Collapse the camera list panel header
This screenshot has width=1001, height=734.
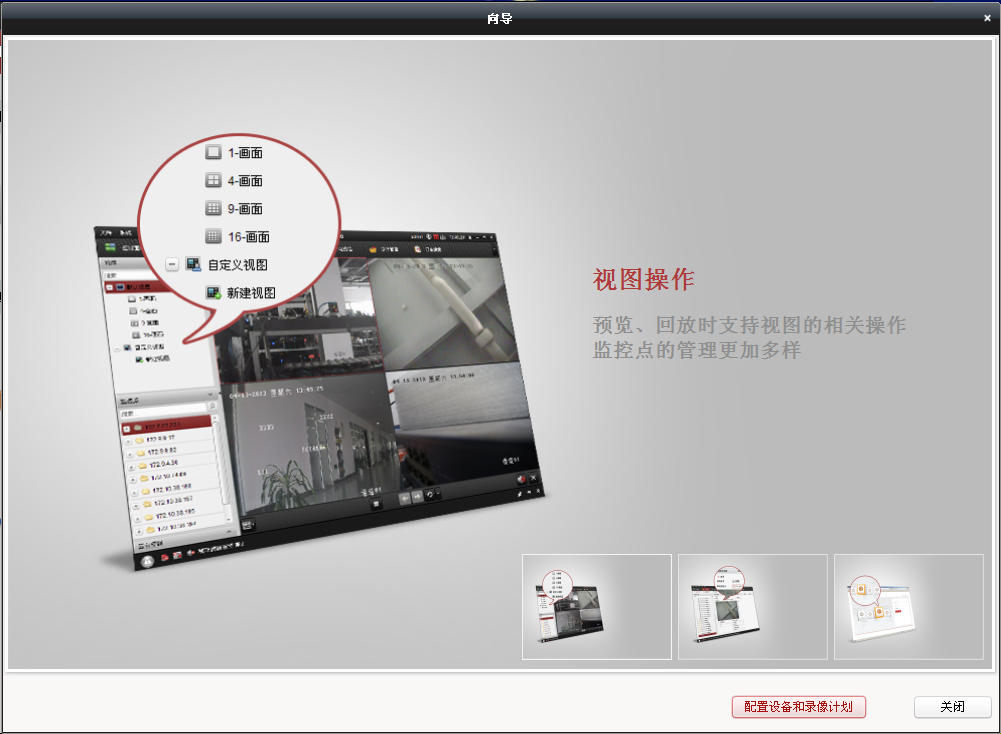[211, 393]
